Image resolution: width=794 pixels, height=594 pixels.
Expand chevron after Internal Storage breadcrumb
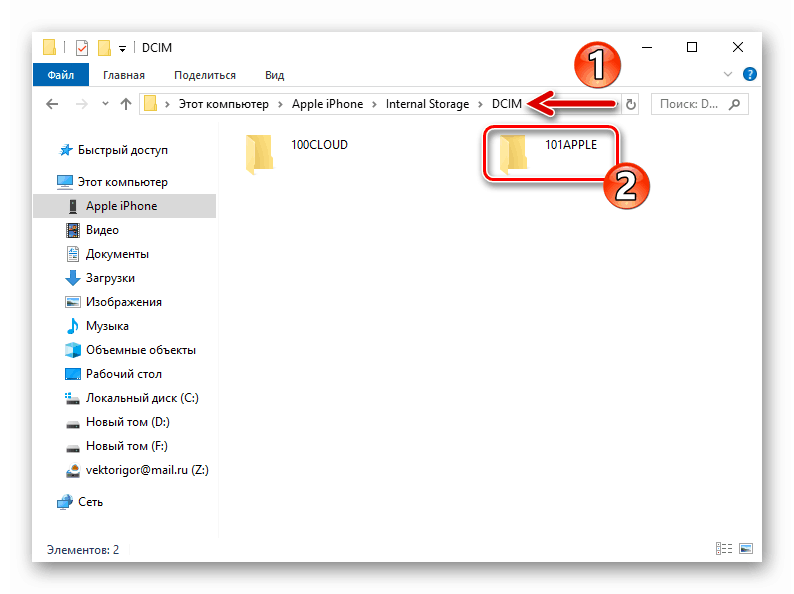tap(481, 104)
